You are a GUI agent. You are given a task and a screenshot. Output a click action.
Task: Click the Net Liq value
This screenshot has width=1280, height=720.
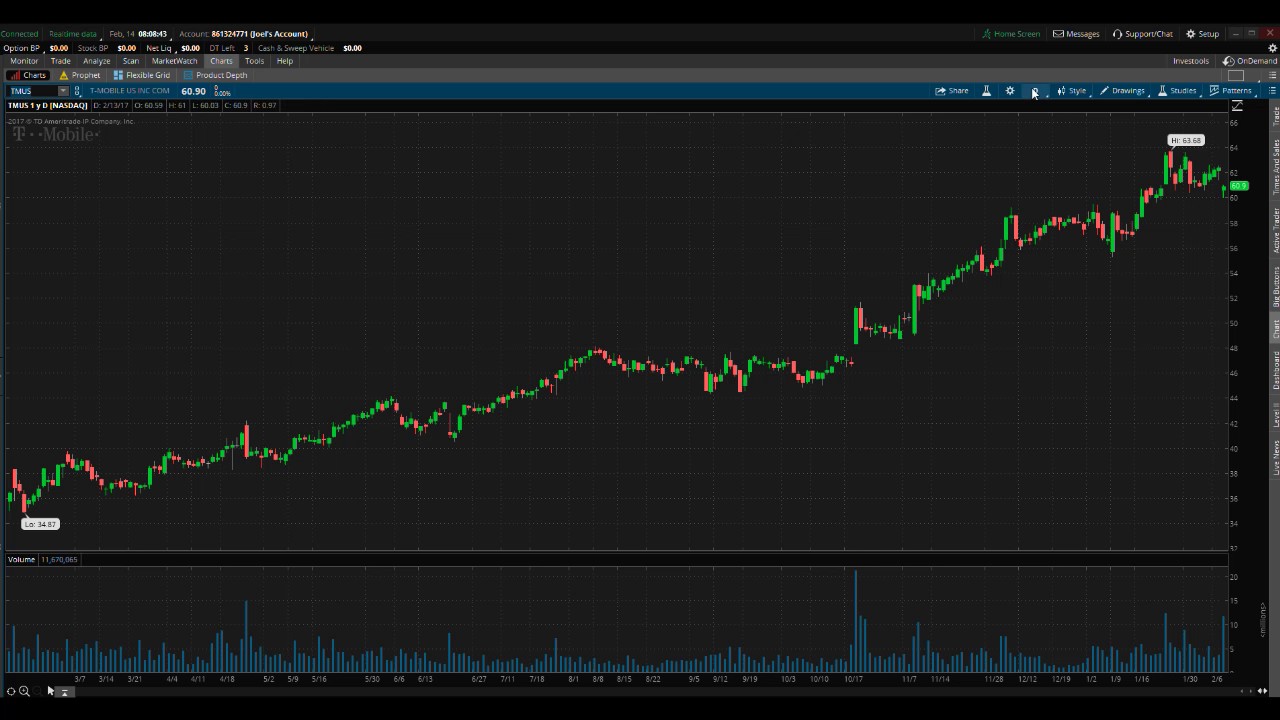pos(190,48)
